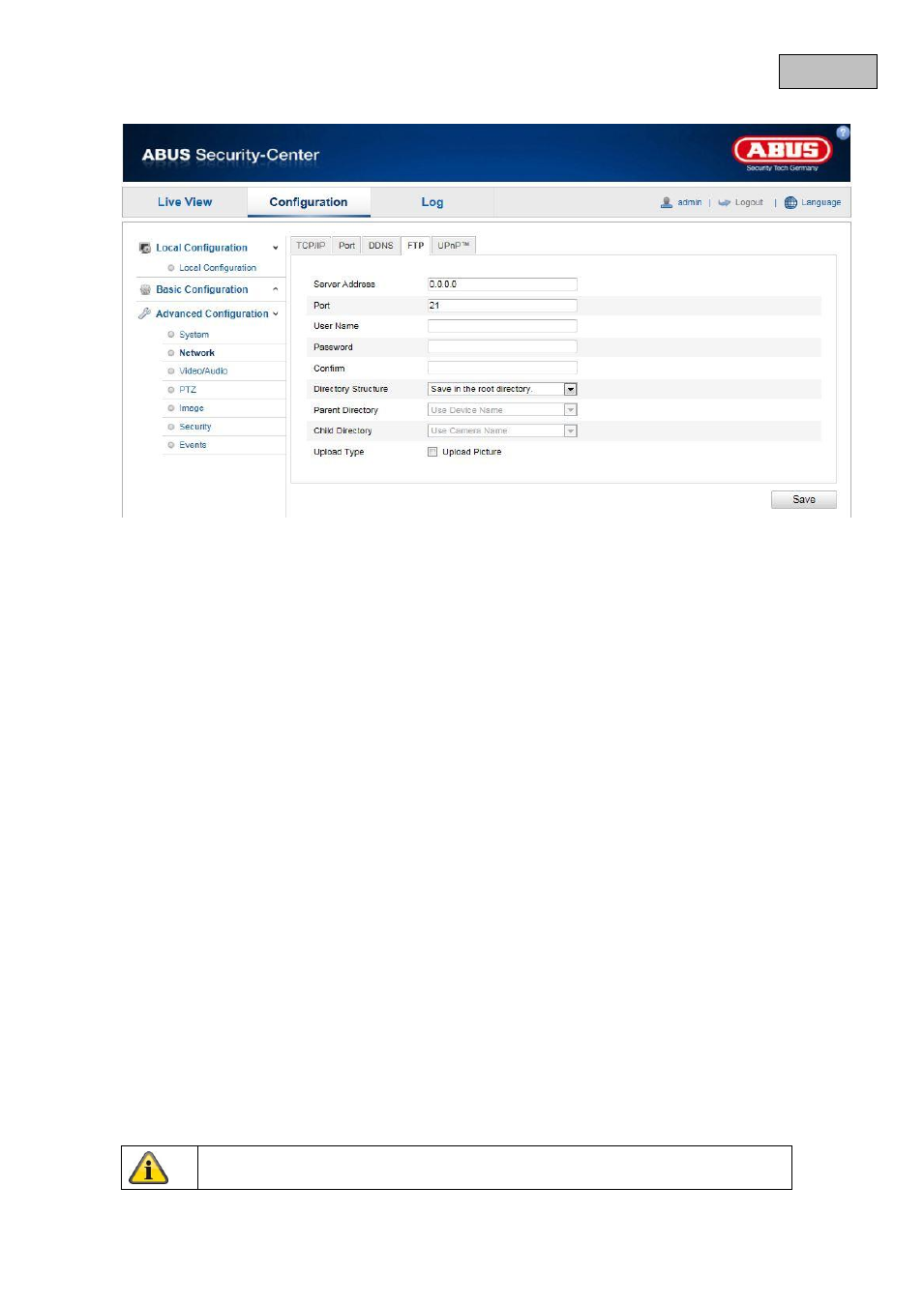Click the Save button

coord(804,500)
